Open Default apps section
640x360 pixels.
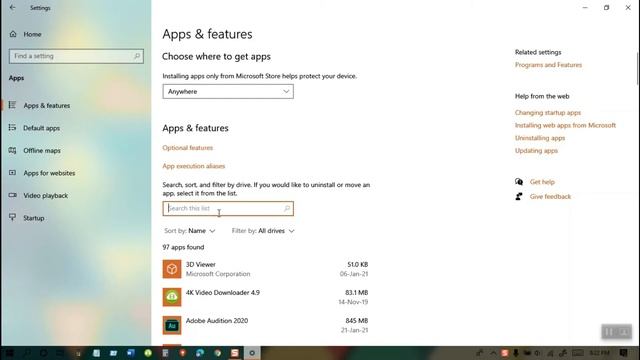41,128
